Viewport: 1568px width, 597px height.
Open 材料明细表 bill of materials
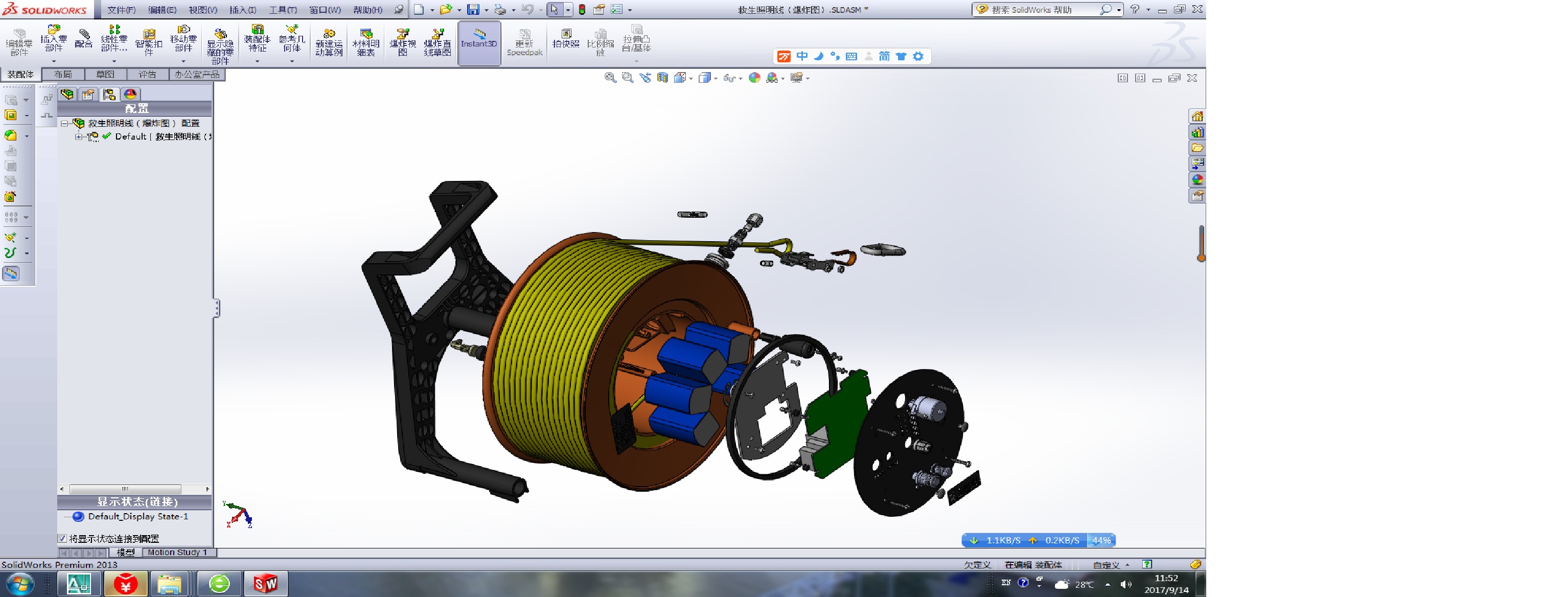365,41
